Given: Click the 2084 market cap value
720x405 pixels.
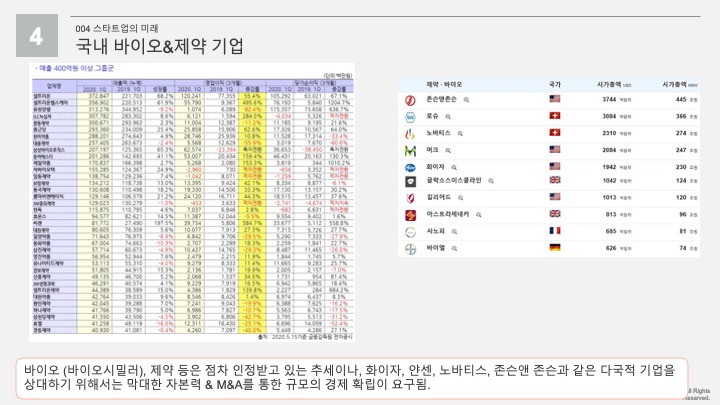Looking at the screenshot, I should click(x=609, y=150).
